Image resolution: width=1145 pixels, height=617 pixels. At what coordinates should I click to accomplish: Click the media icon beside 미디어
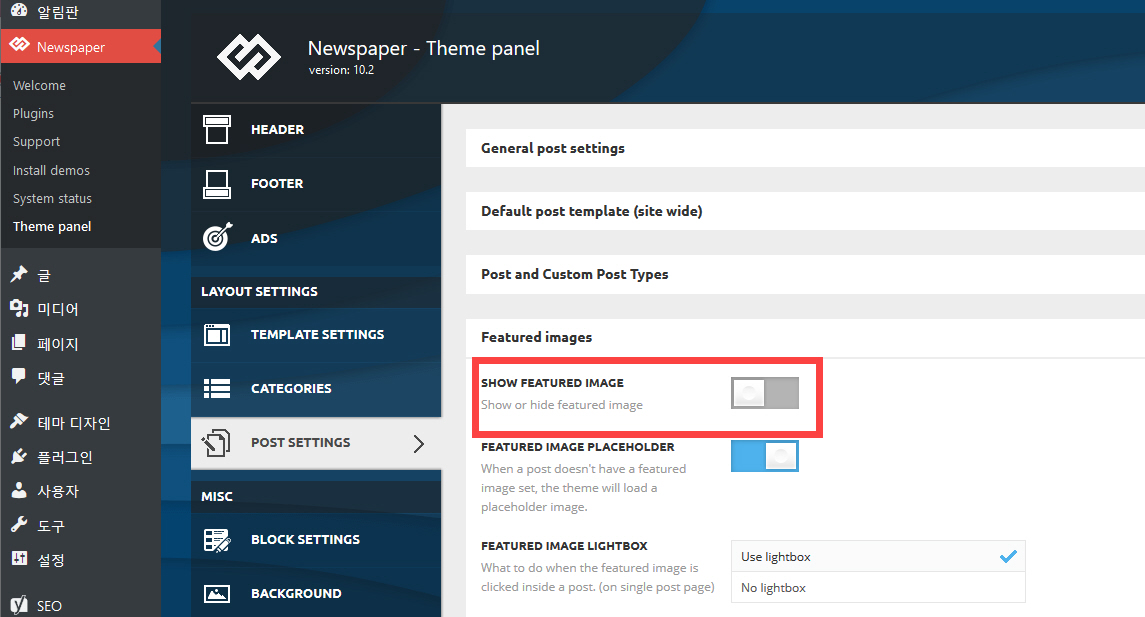[19, 308]
